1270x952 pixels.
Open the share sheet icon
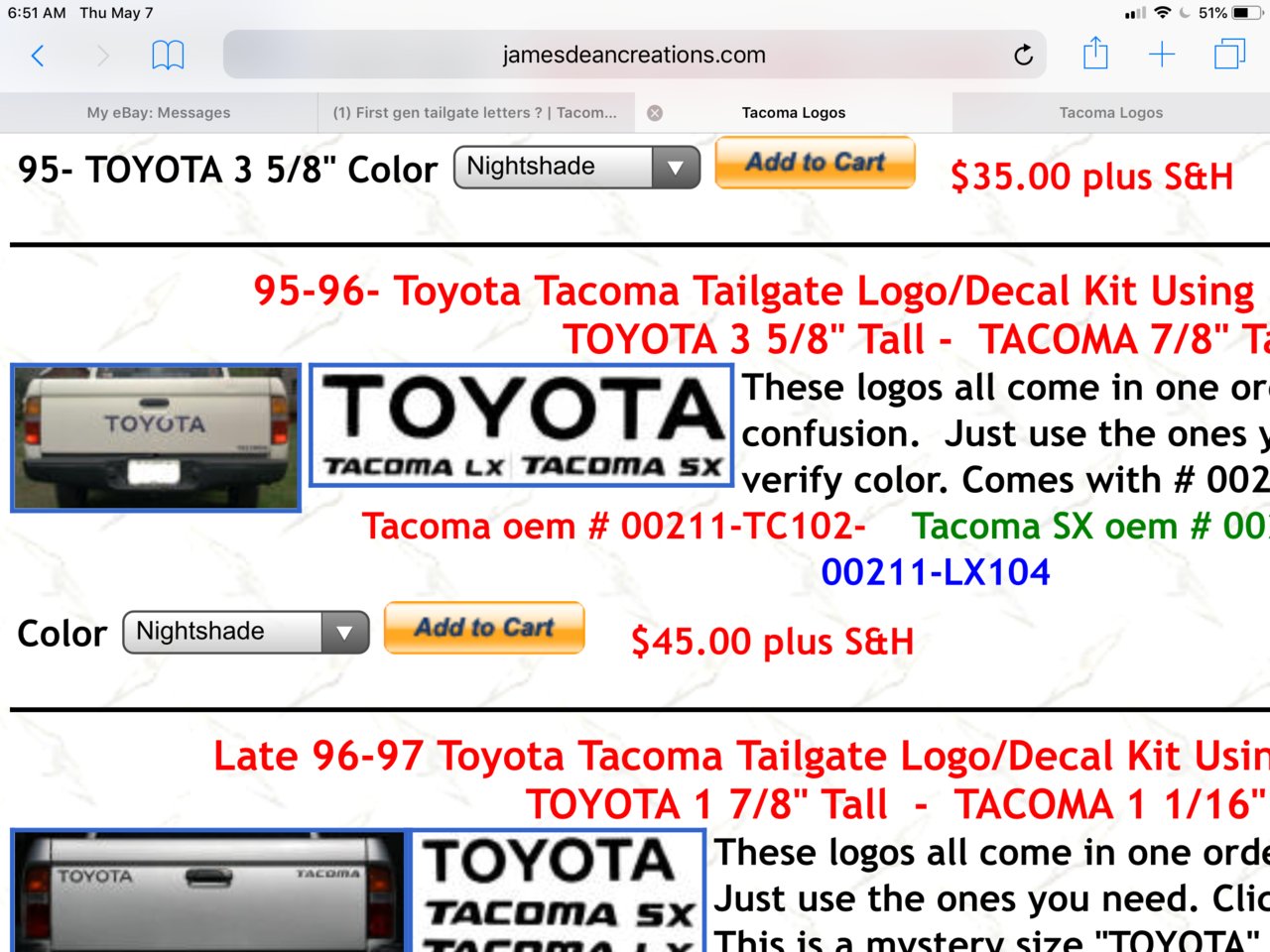(x=1095, y=54)
